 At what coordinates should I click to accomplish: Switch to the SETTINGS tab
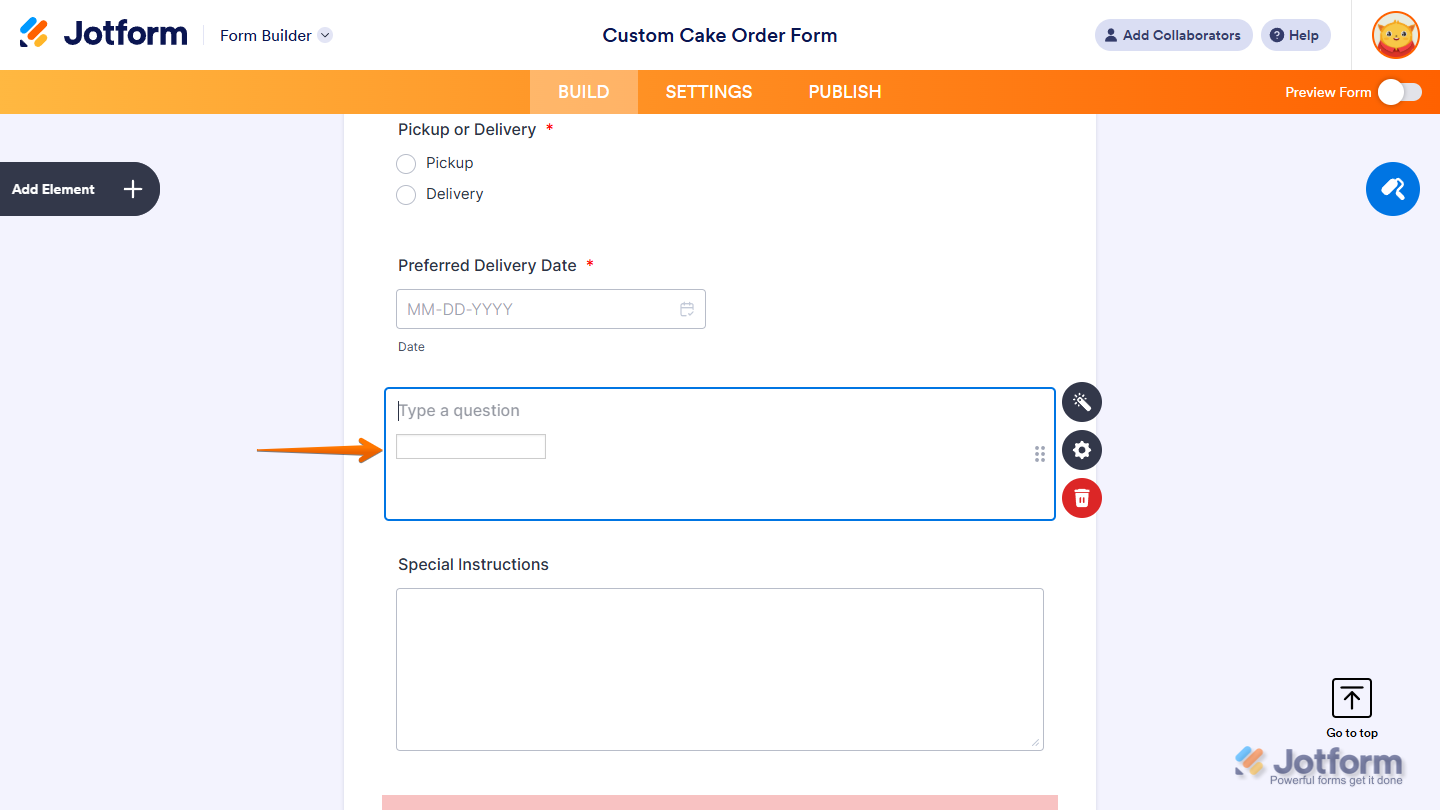(708, 91)
